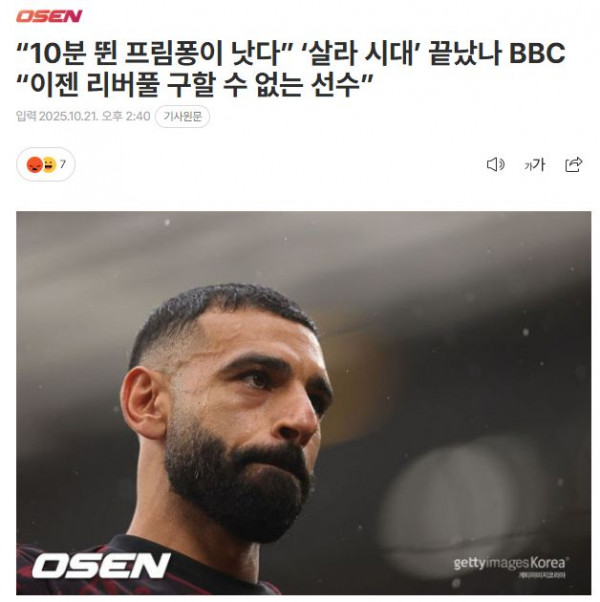
Task: Open the main article photo
Action: pos(303,403)
